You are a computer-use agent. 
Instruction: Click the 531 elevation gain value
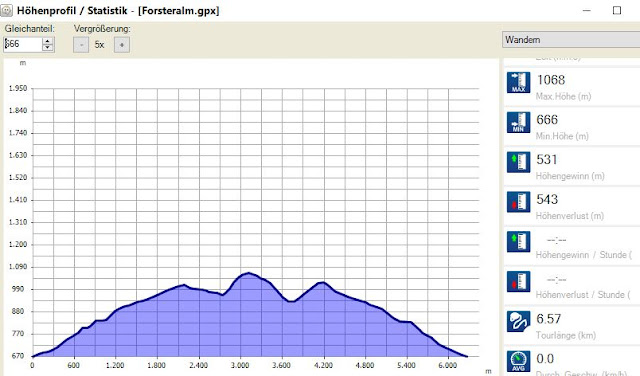(547, 160)
